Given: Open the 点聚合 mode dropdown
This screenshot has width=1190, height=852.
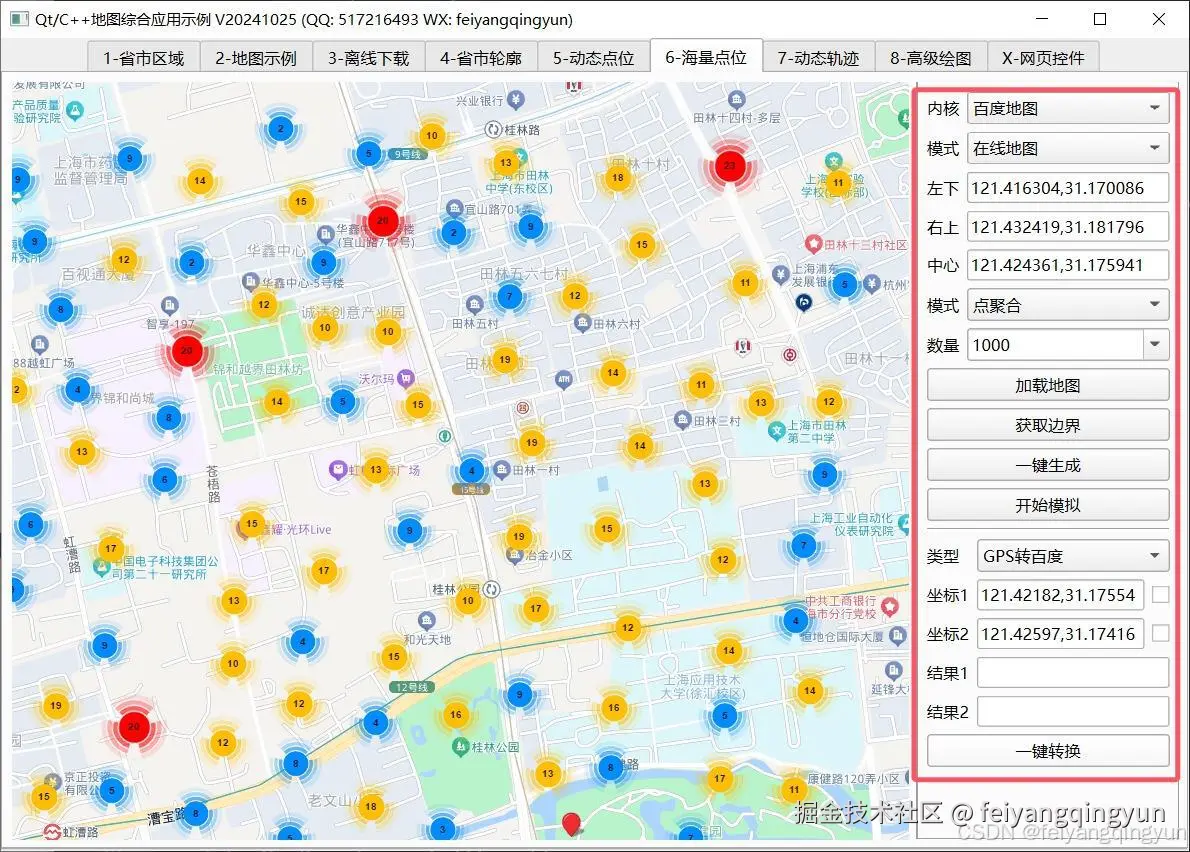Looking at the screenshot, I should tap(1068, 305).
